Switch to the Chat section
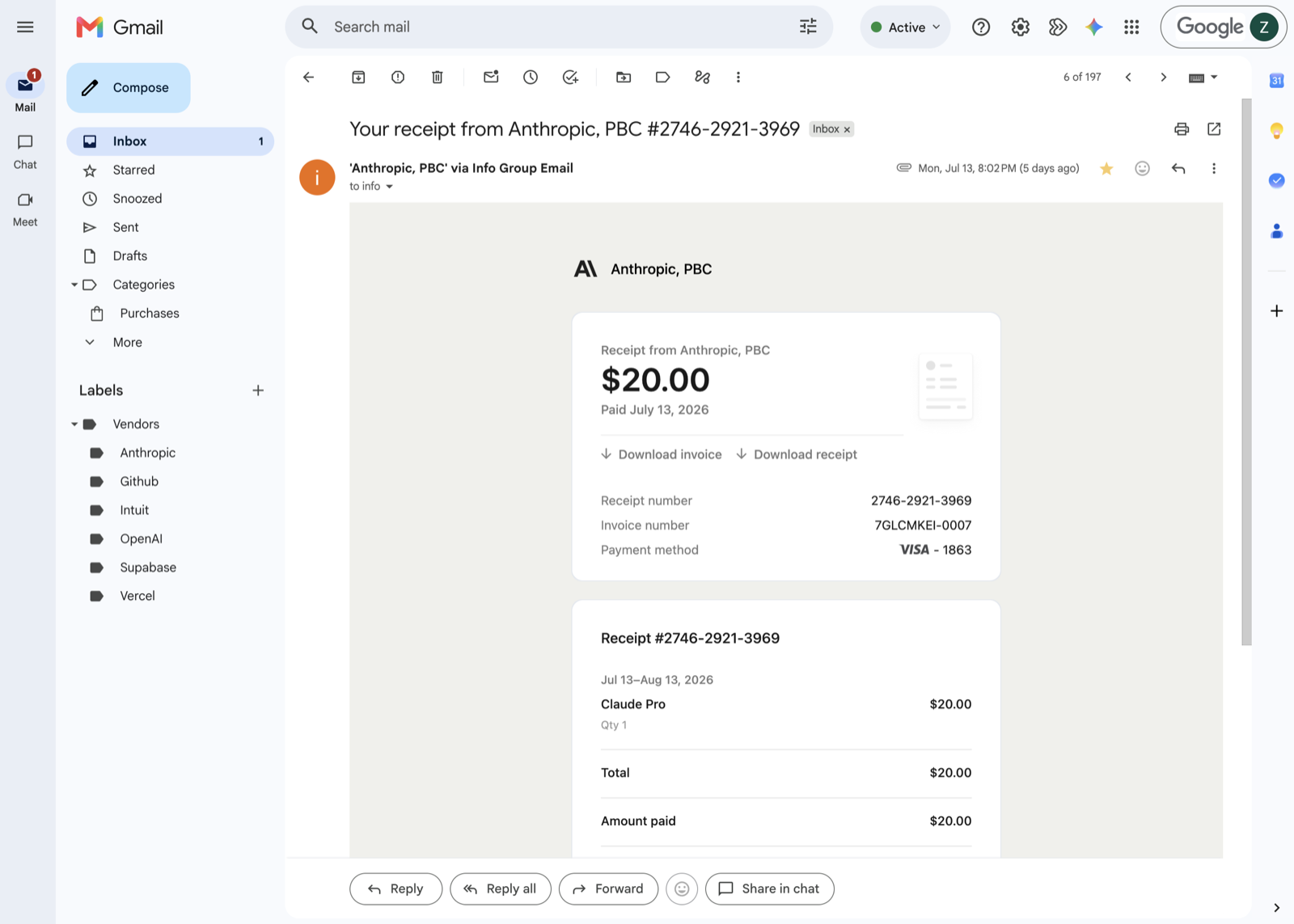This screenshot has height=924, width=1294. pos(25,151)
